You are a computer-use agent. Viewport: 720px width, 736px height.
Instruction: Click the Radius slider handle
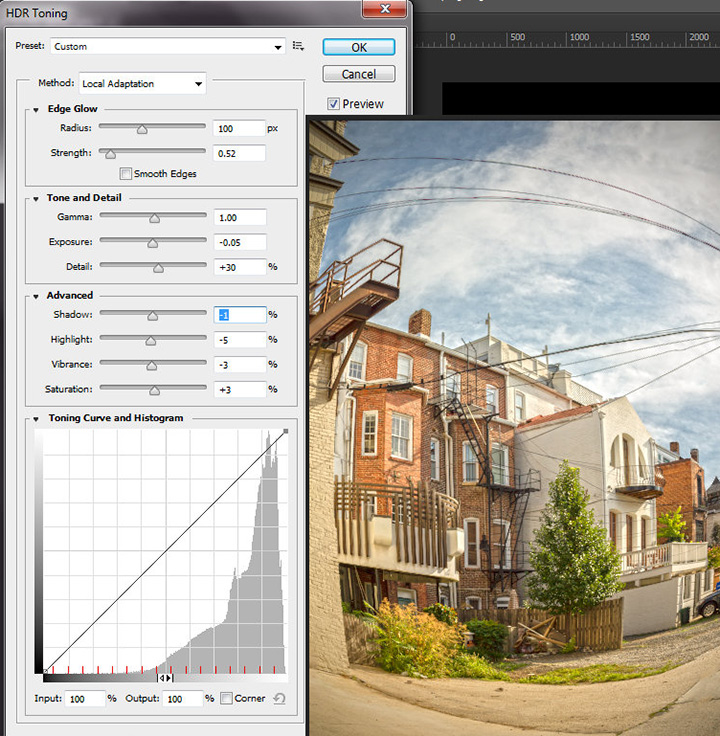click(x=142, y=129)
